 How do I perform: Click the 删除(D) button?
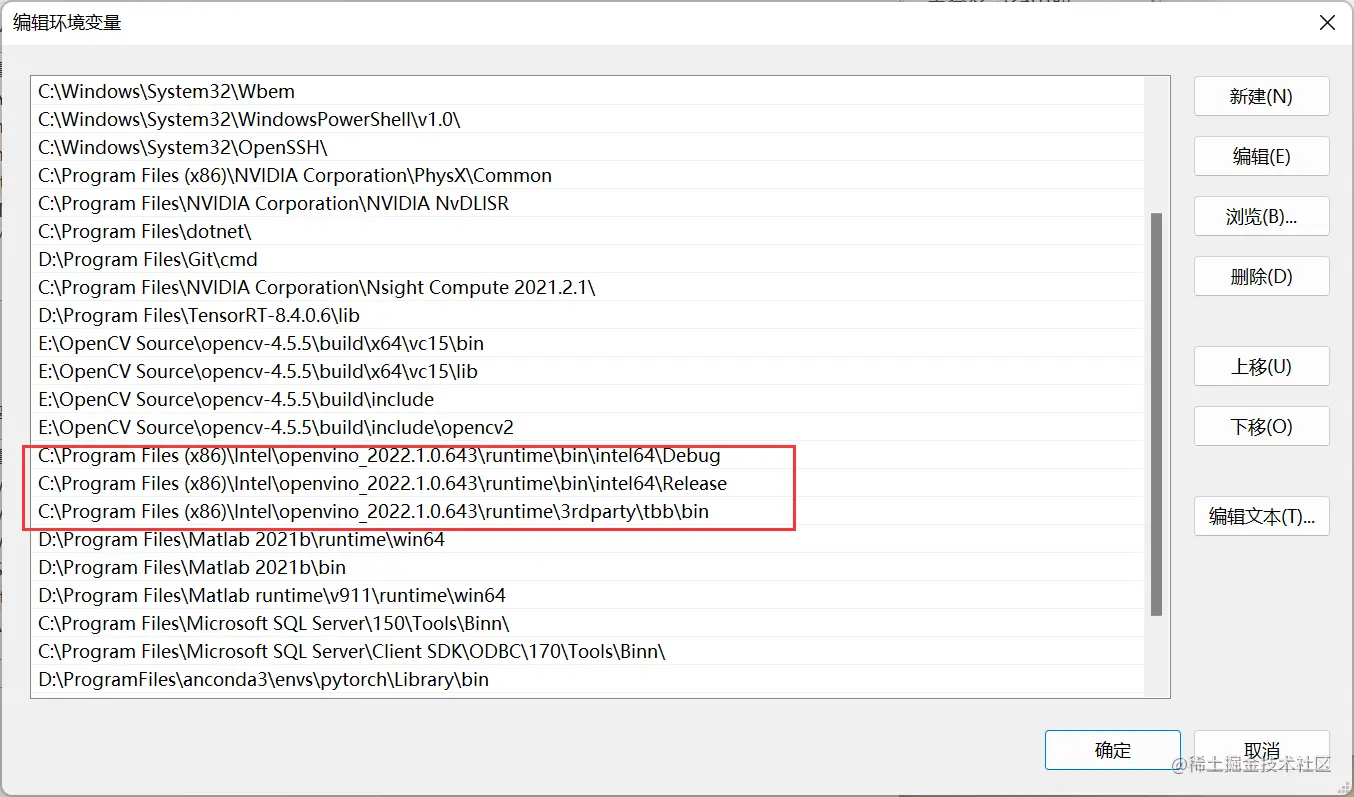1261,276
